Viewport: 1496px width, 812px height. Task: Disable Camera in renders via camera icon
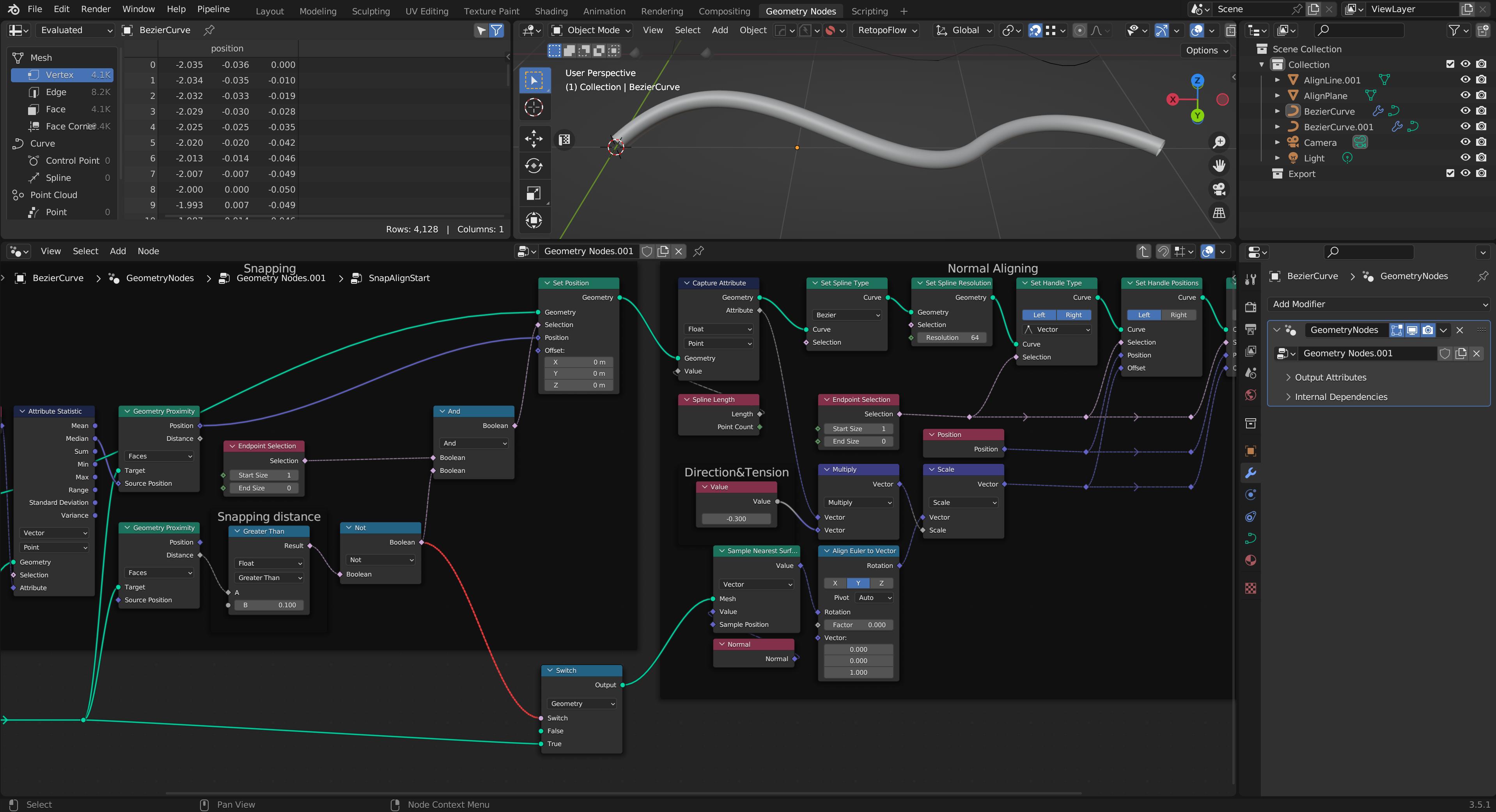click(1481, 142)
